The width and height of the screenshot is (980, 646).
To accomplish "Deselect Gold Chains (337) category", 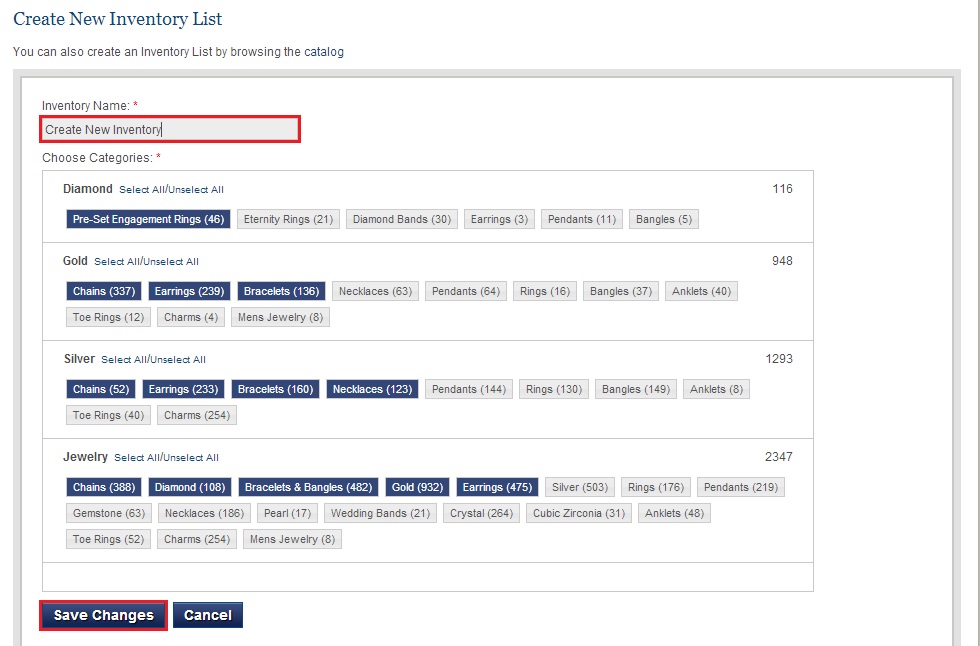I will [x=104, y=291].
